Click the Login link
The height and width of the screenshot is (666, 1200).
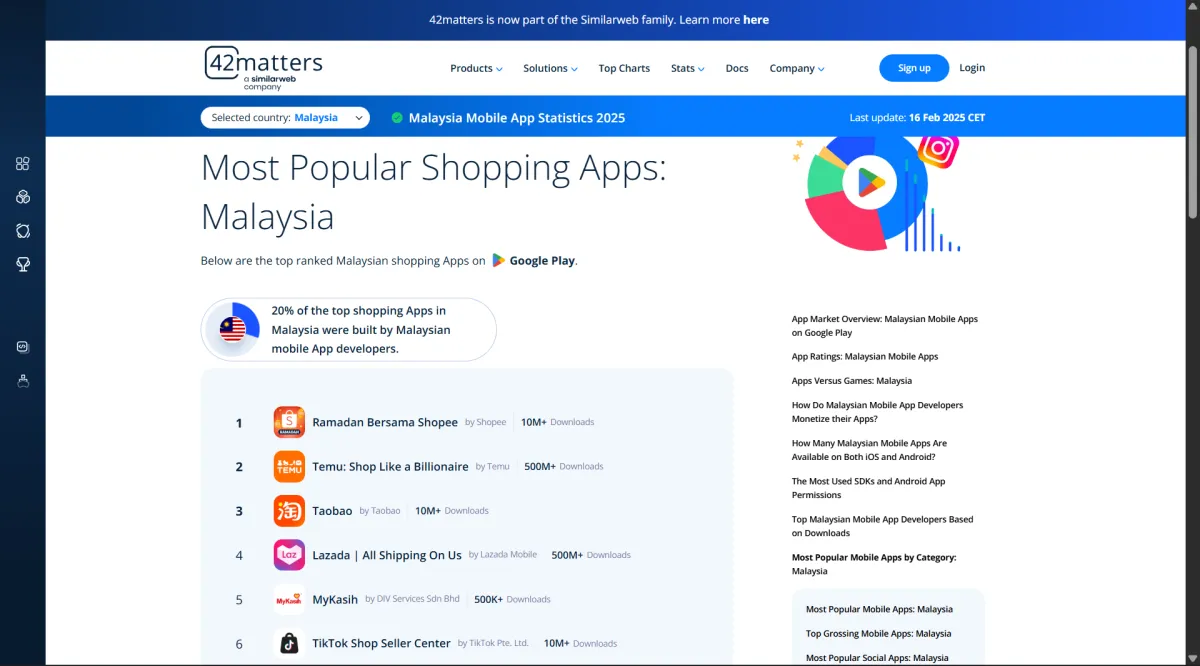pos(972,68)
